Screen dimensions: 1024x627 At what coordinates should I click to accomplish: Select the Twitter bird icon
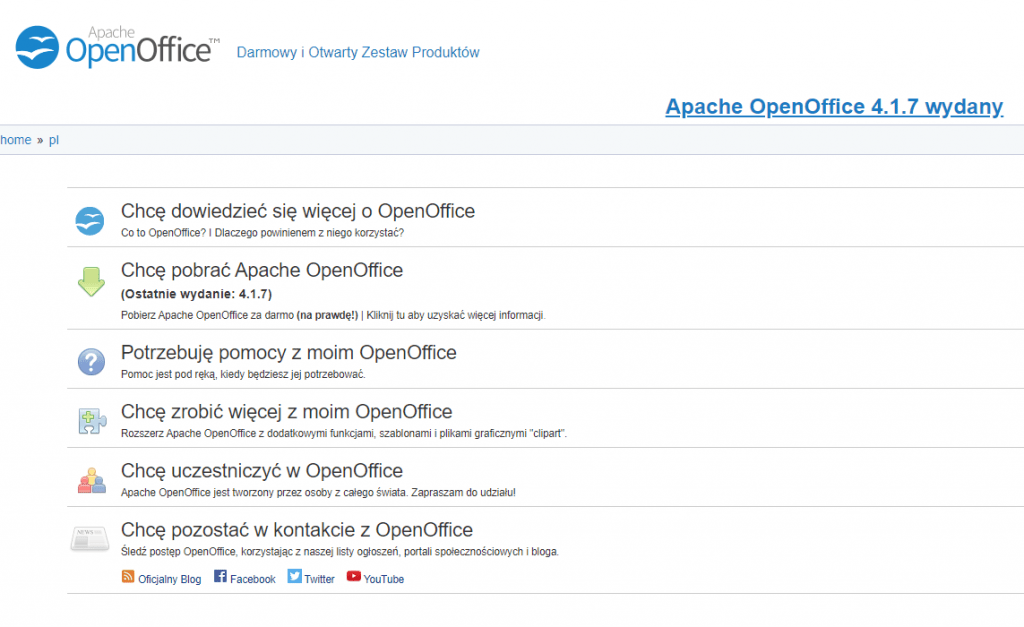click(293, 576)
